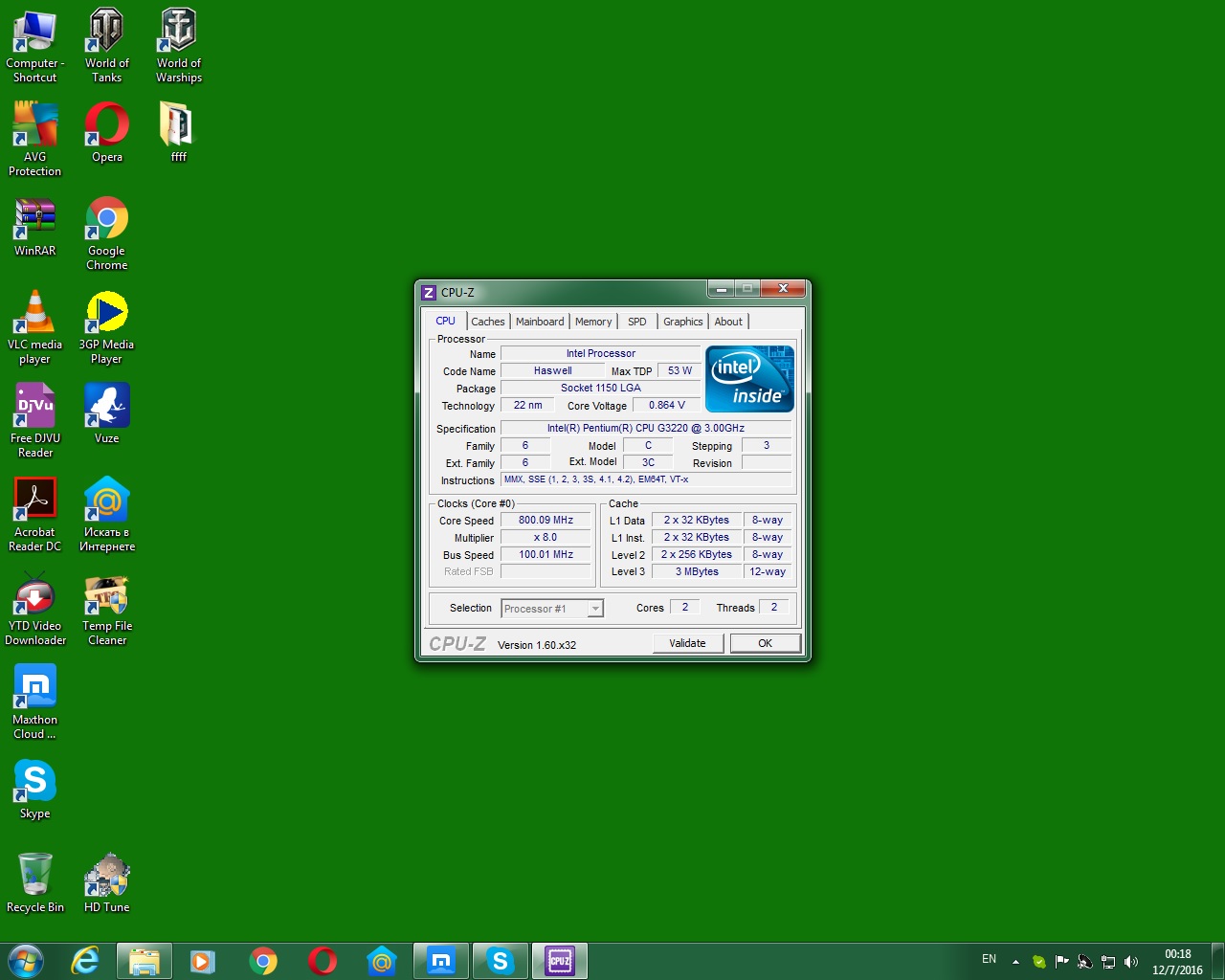
Task: Open Opera from the taskbar
Action: [x=323, y=960]
